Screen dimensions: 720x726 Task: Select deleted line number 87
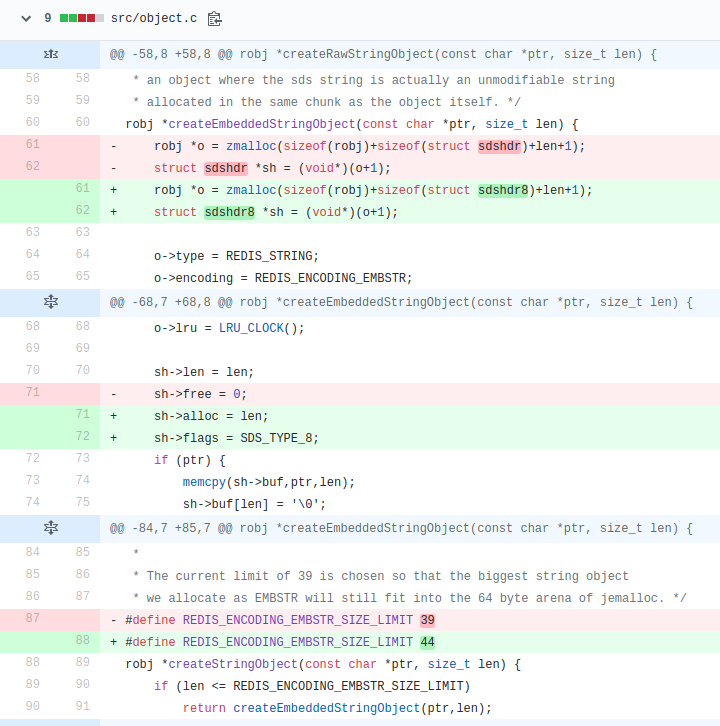(32, 618)
